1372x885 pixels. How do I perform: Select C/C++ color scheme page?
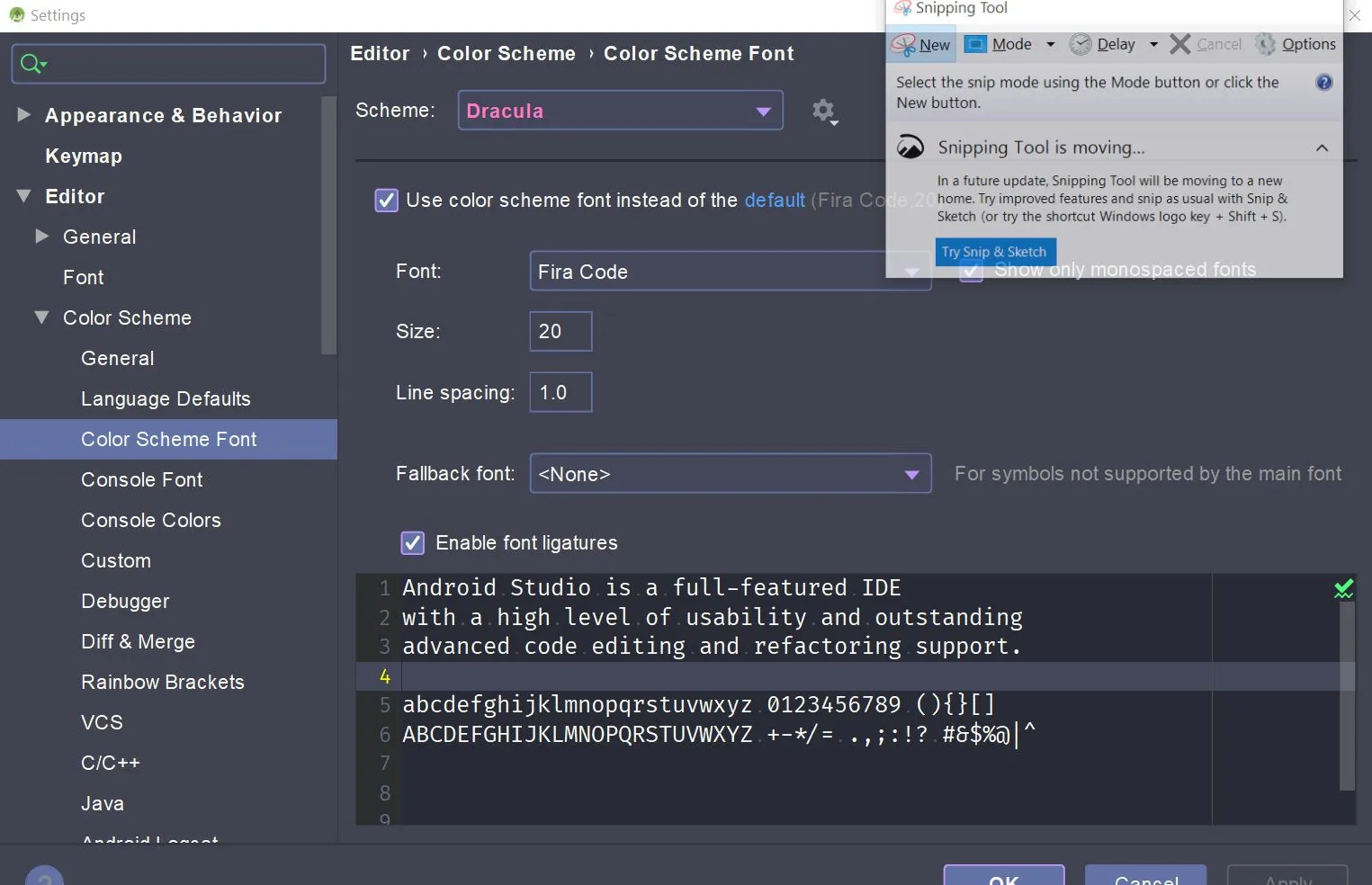coord(111,764)
